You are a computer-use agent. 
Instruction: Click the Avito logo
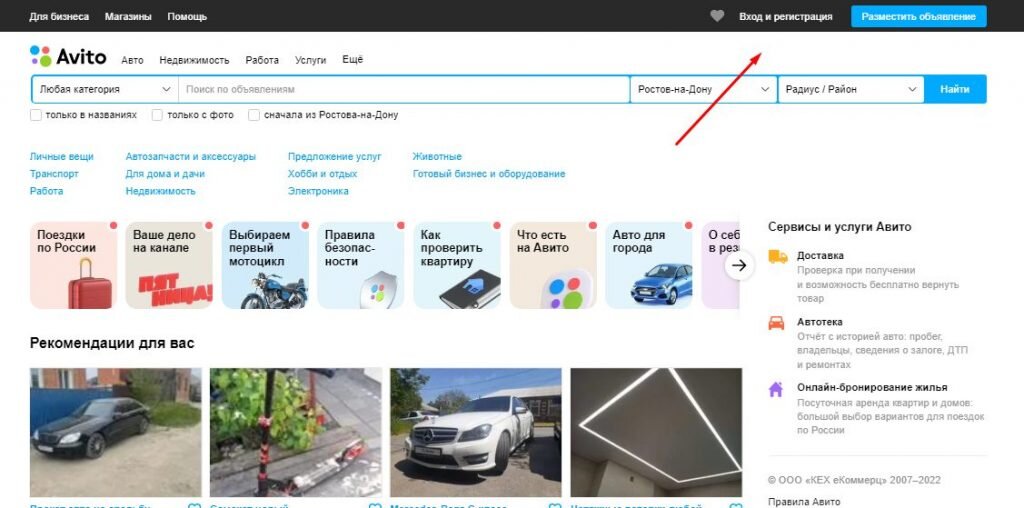[x=68, y=57]
